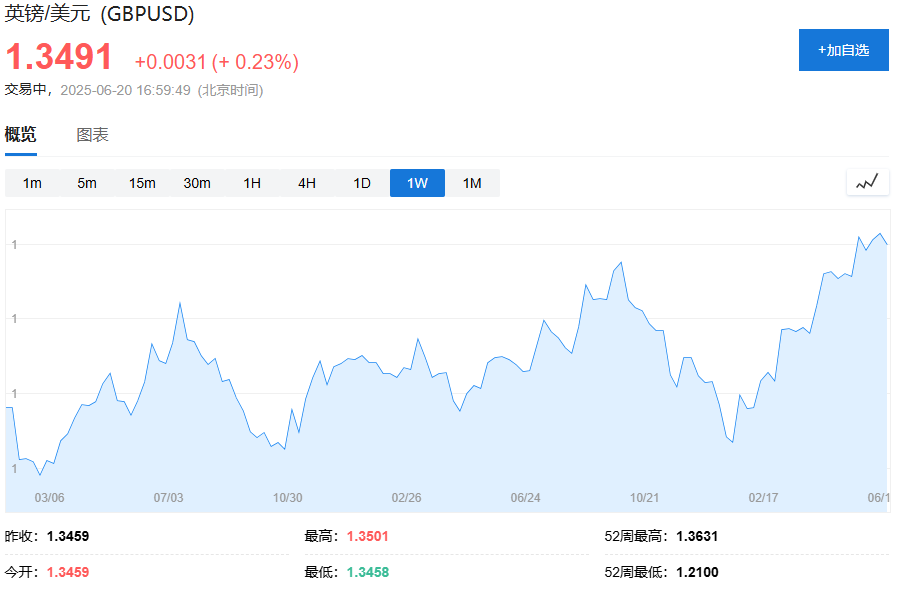This screenshot has width=899, height=589.
Task: Click the 06/24 date label on chart
Action: point(525,497)
